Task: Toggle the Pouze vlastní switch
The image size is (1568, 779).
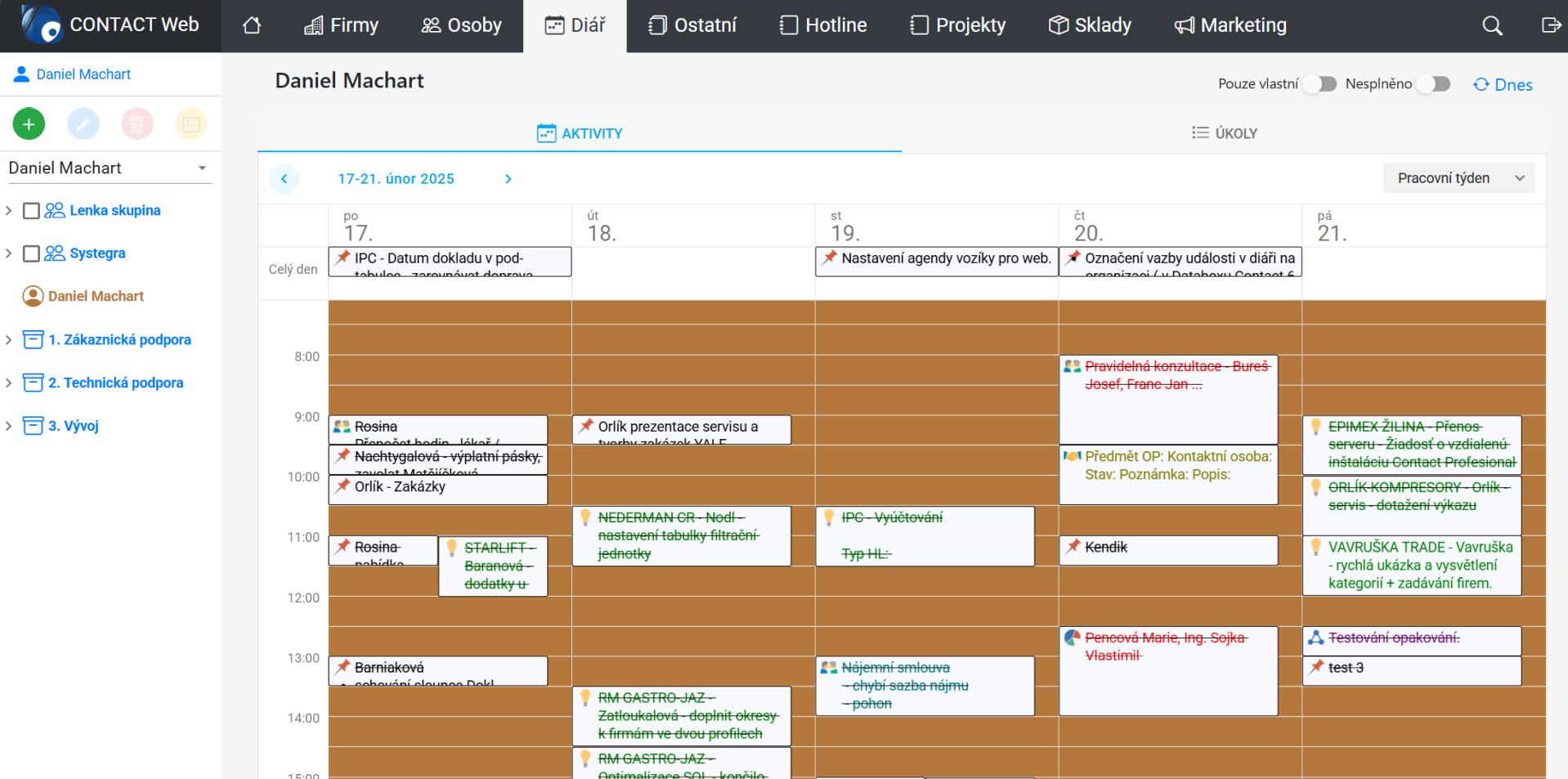Action: pos(1319,84)
